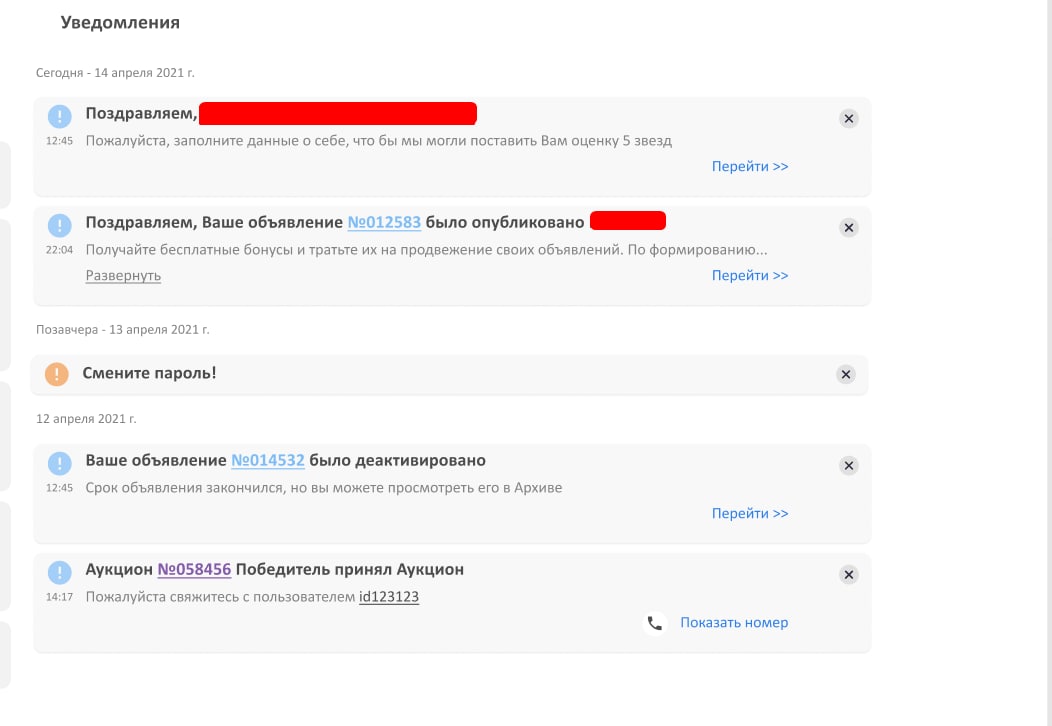Image resolution: width=1052 pixels, height=726 pixels.
Task: Open auction link №058456
Action: coord(194,570)
